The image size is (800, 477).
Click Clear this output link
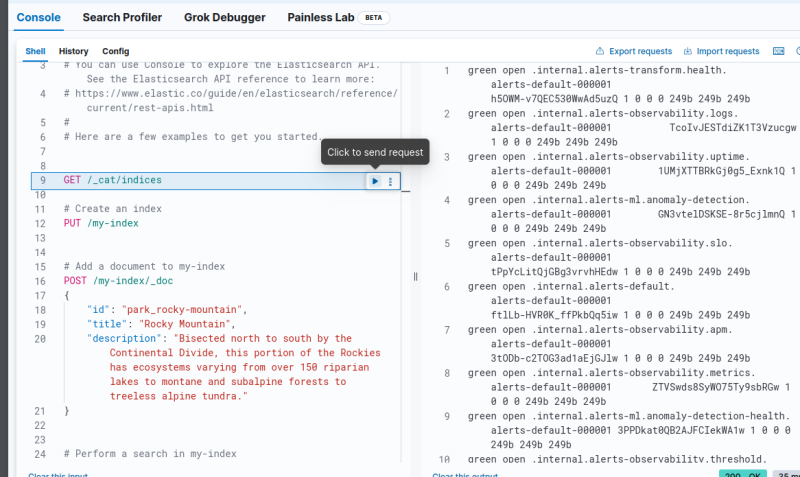(x=465, y=474)
